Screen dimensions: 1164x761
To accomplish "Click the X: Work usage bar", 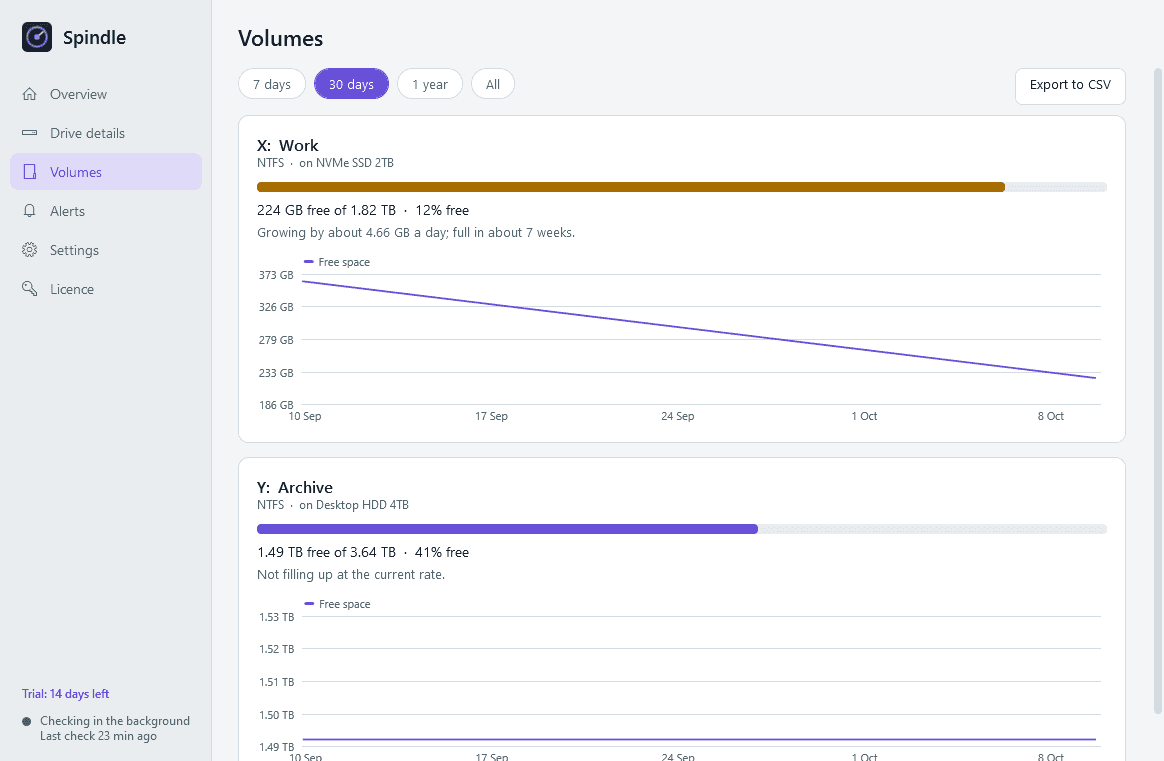I will click(681, 187).
